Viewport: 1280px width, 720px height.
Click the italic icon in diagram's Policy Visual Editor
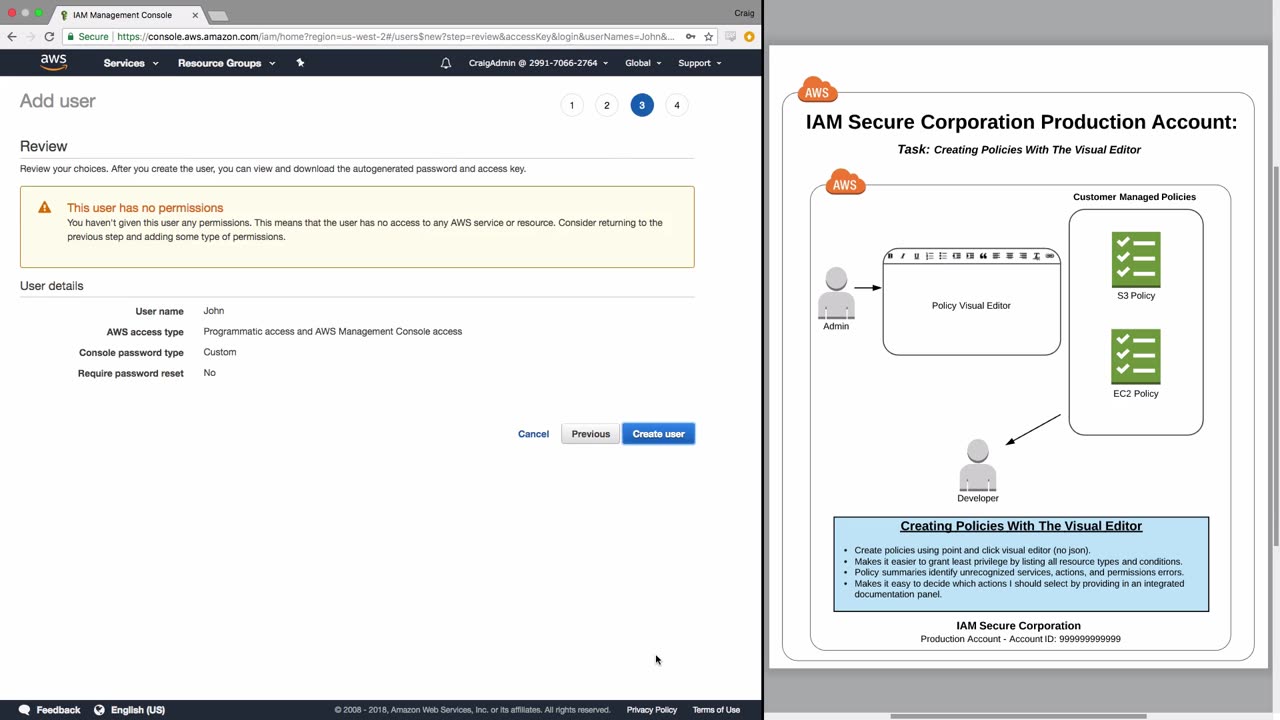pos(903,256)
